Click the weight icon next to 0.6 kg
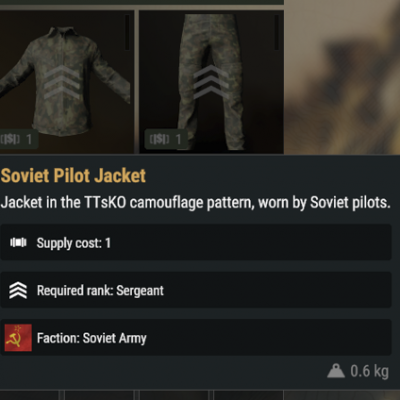The height and width of the screenshot is (400, 400). pos(336,371)
